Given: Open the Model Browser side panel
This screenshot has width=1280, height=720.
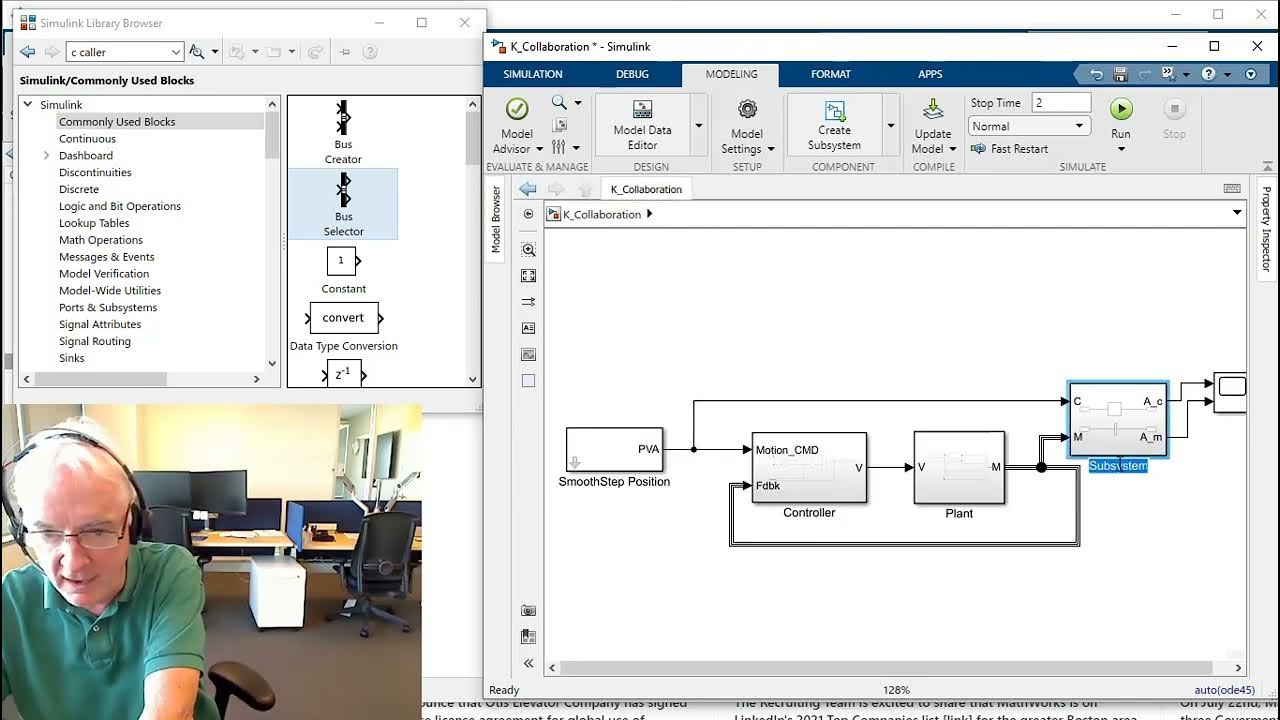Looking at the screenshot, I should (496, 218).
